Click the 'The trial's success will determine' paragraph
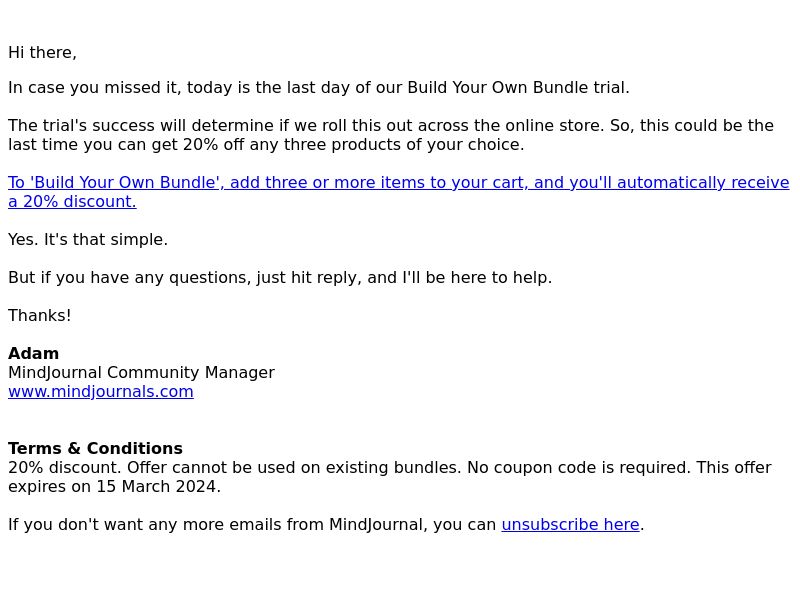The width and height of the screenshot is (800, 600). point(391,135)
